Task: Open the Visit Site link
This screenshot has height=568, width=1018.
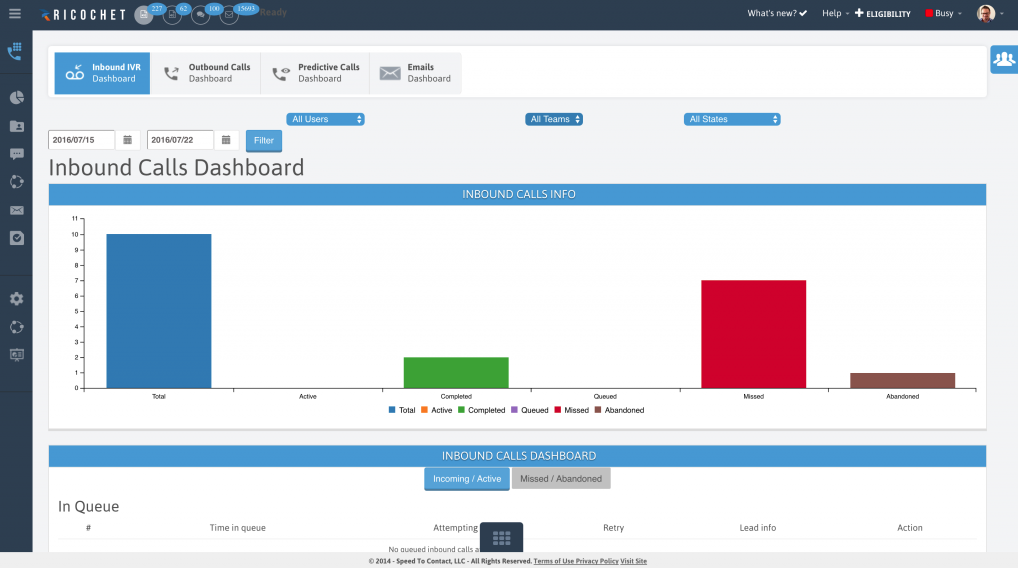Action: coord(634,561)
